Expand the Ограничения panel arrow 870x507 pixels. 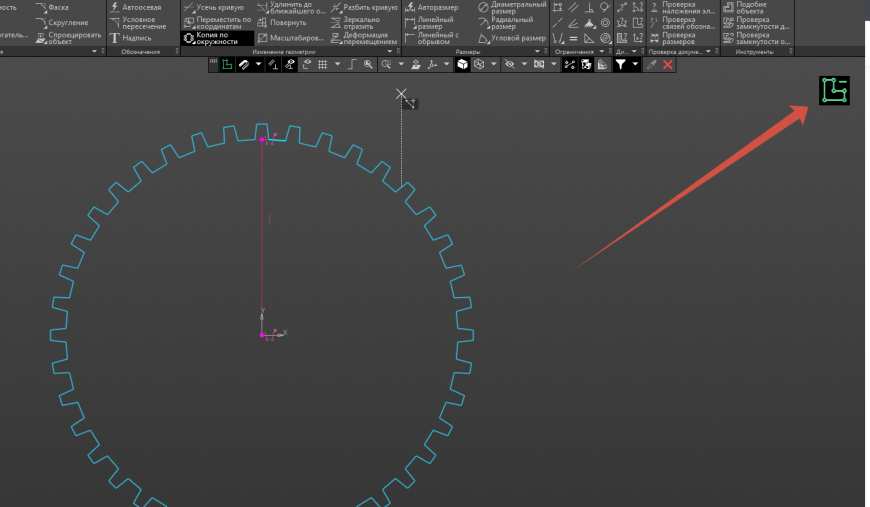(x=601, y=52)
